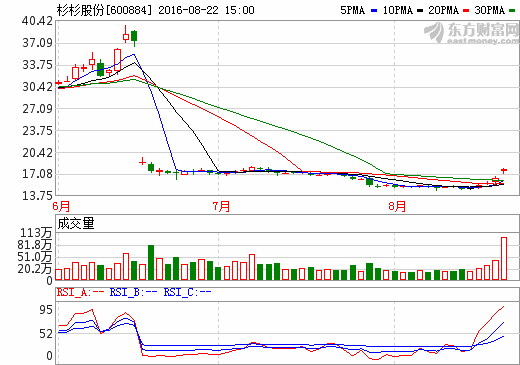The image size is (520, 365).
Task: Click the black 10PMA legend swatch
Action: pos(420,11)
